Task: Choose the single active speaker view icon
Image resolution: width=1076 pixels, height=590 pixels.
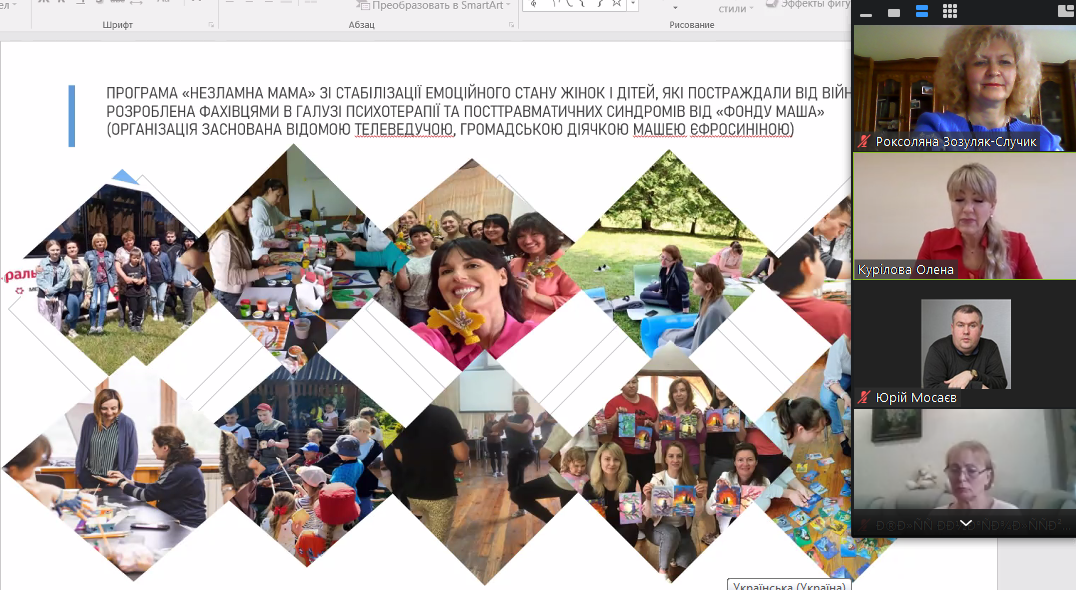Action: [x=894, y=12]
